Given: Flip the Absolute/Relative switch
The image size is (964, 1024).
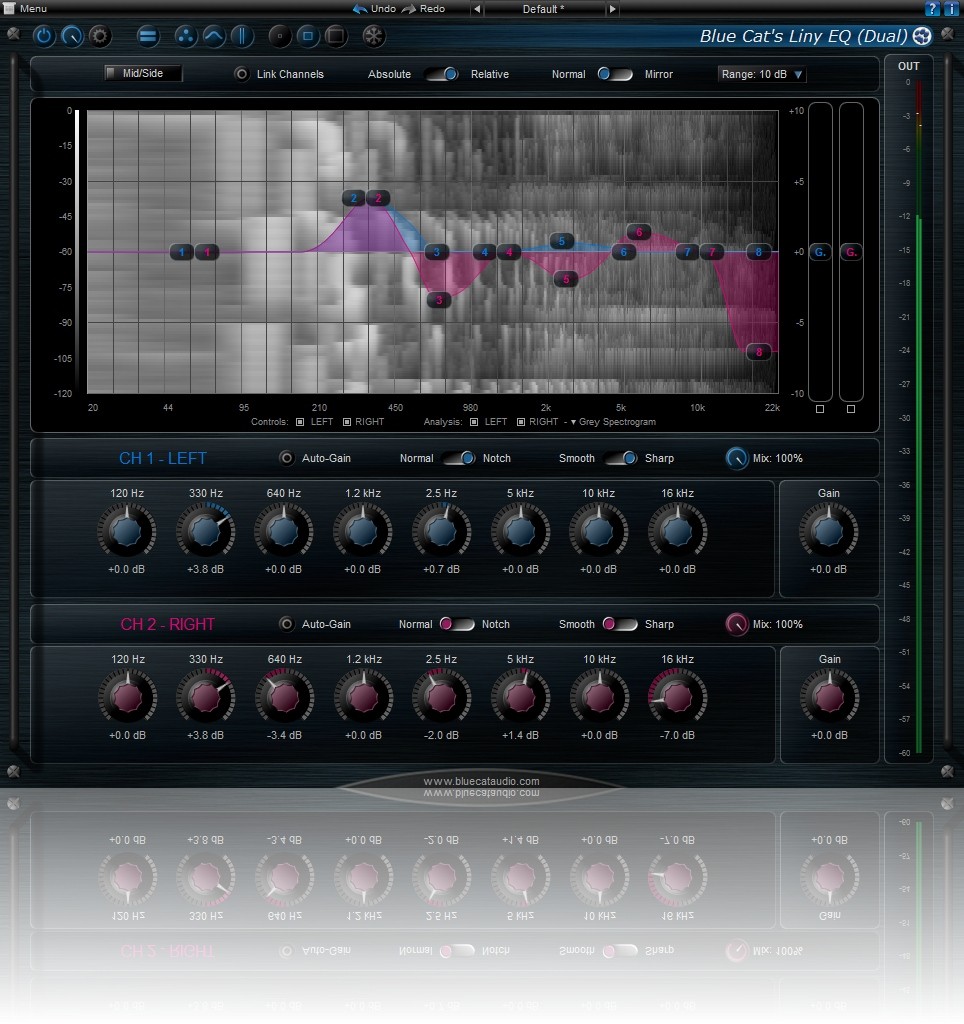Looking at the screenshot, I should [x=441, y=74].
